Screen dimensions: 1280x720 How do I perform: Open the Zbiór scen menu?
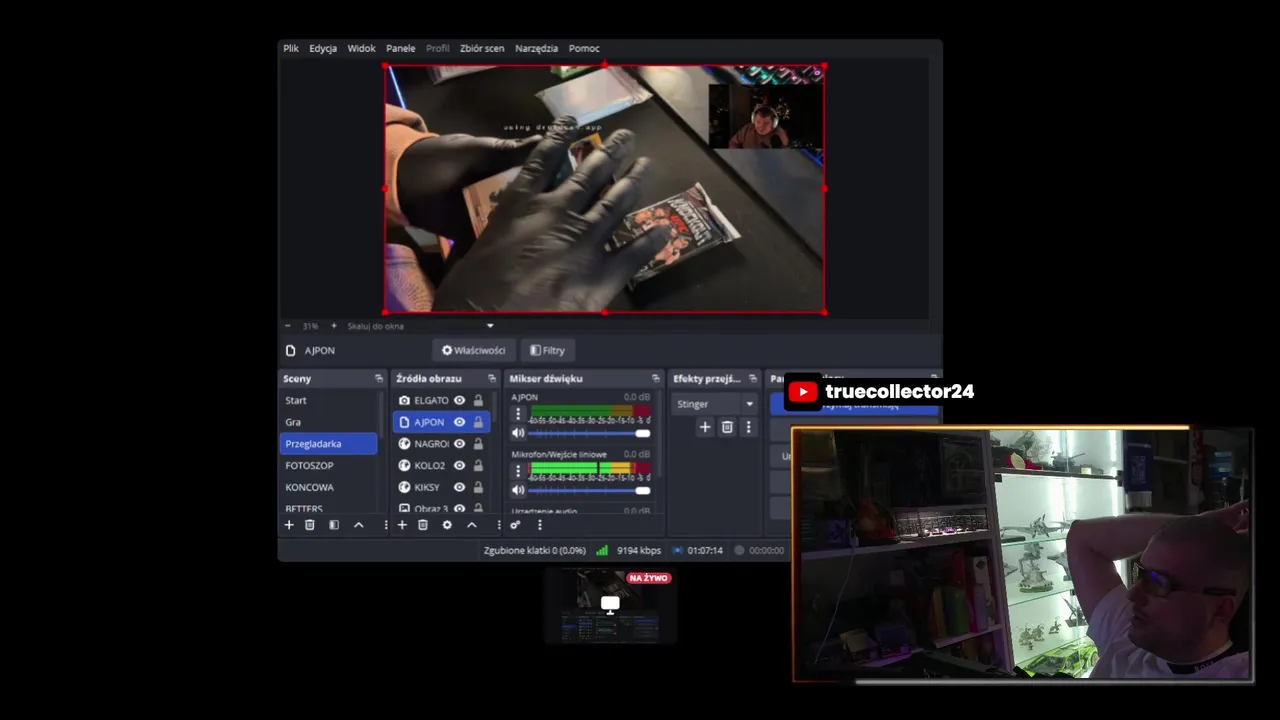[x=482, y=48]
